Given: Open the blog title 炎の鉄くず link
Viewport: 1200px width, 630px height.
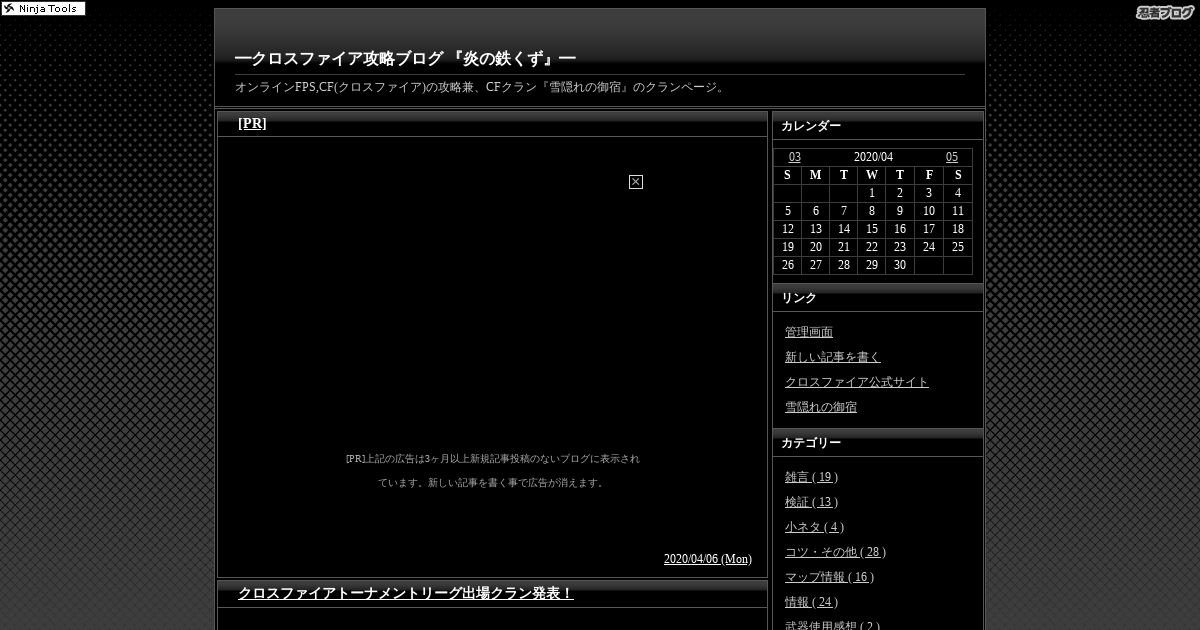Looking at the screenshot, I should point(405,59).
